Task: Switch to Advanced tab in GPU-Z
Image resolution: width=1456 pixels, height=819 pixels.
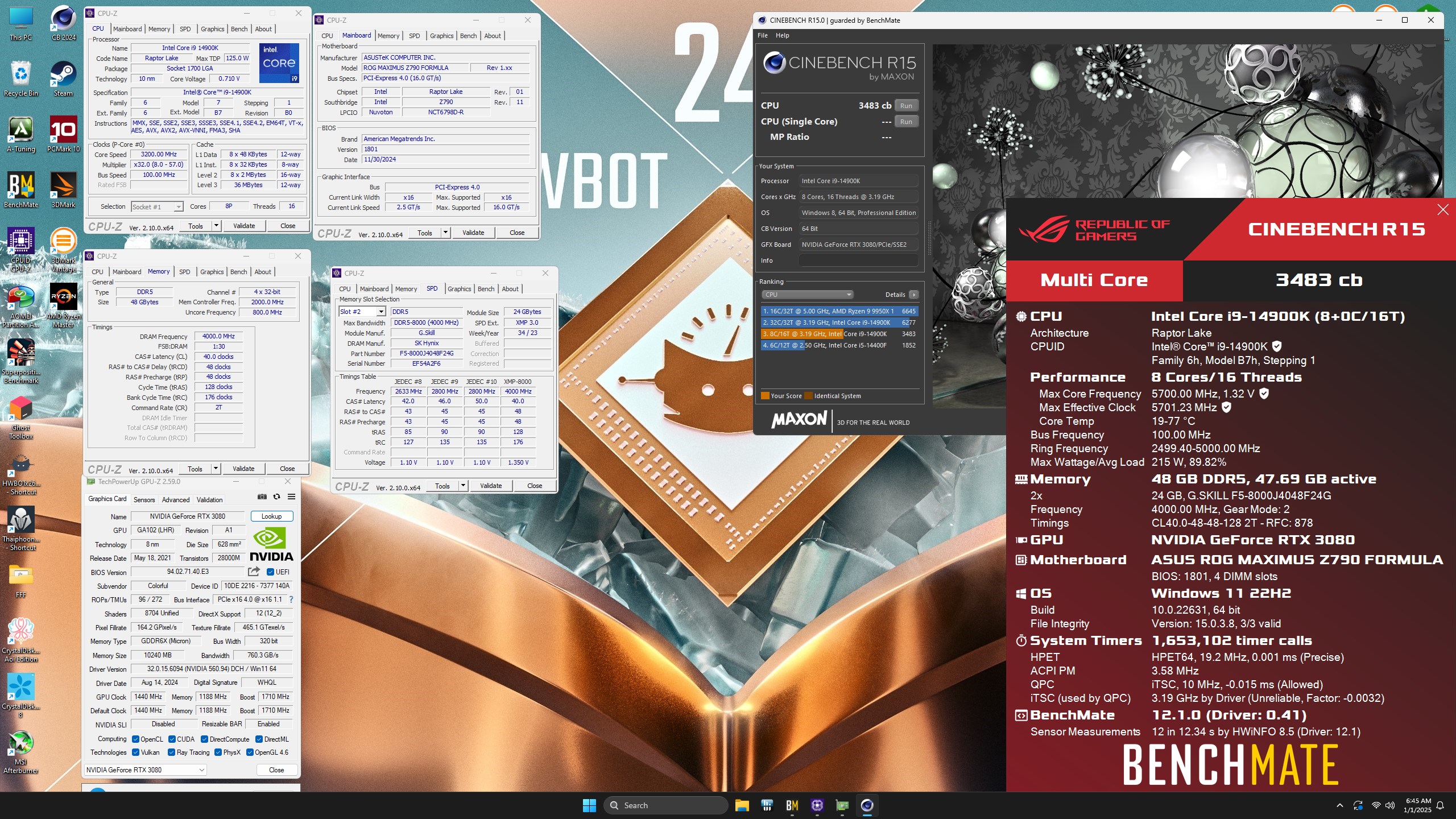Action: coord(176,500)
